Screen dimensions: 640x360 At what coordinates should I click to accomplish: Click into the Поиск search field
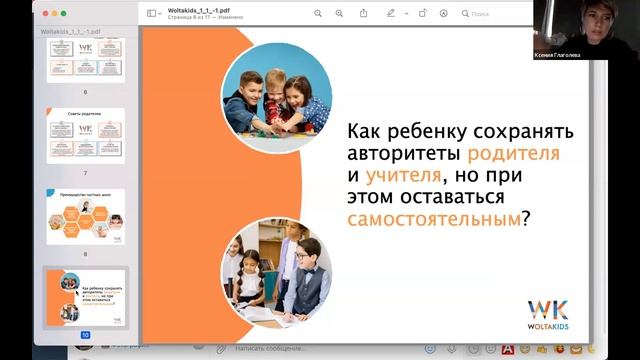(496, 13)
